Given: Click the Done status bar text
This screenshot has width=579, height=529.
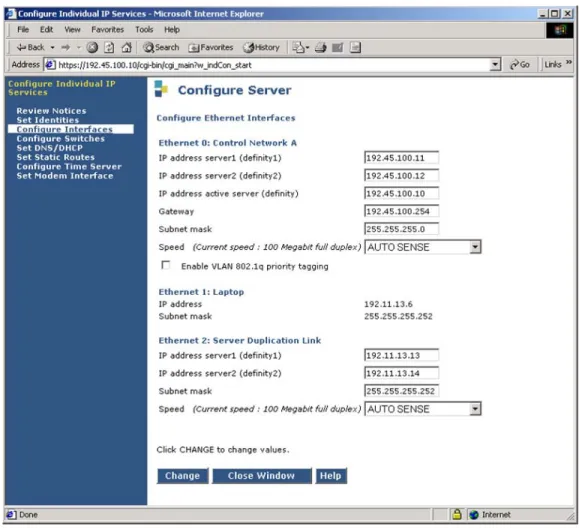Looking at the screenshot, I should pyautogui.click(x=28, y=515).
